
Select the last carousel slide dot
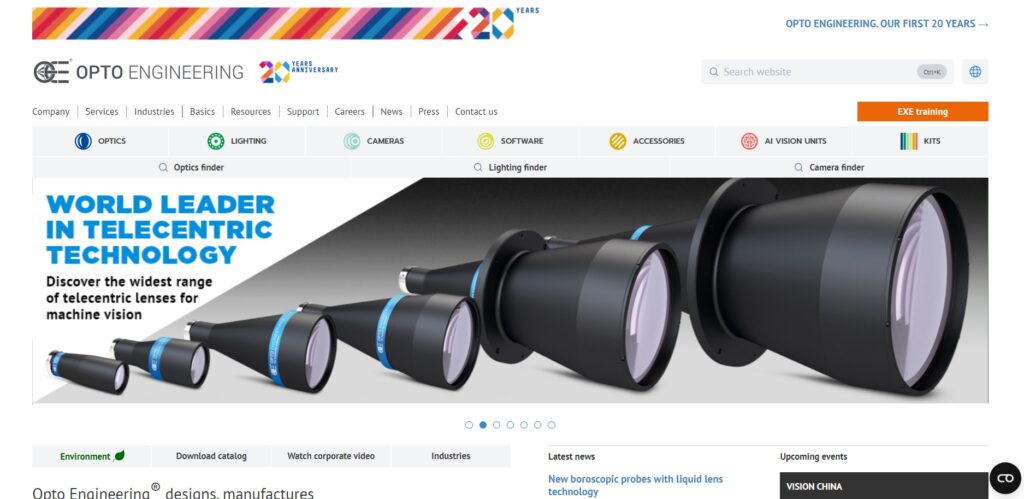point(551,425)
